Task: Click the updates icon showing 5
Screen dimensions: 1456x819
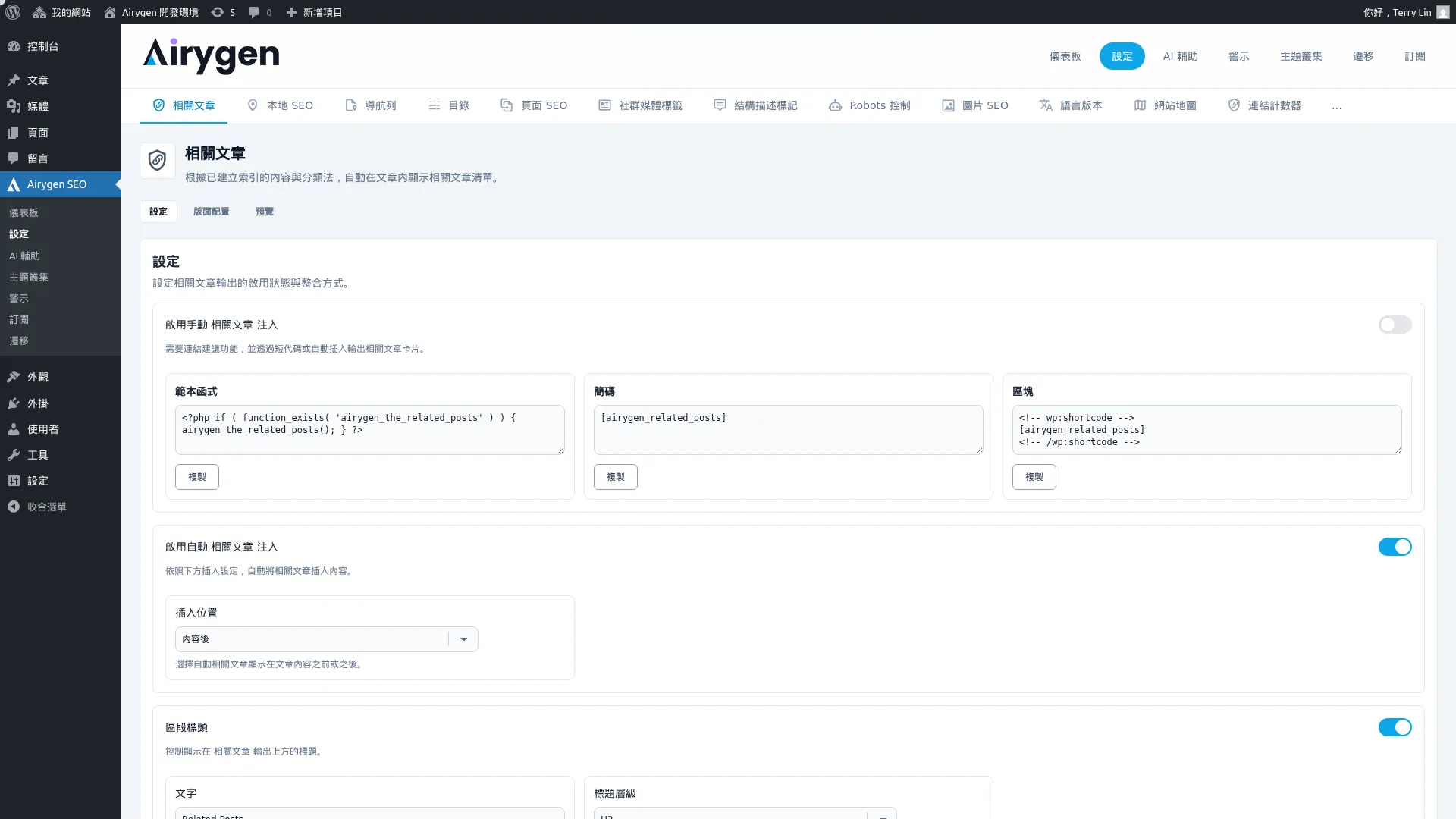Action: point(218,12)
